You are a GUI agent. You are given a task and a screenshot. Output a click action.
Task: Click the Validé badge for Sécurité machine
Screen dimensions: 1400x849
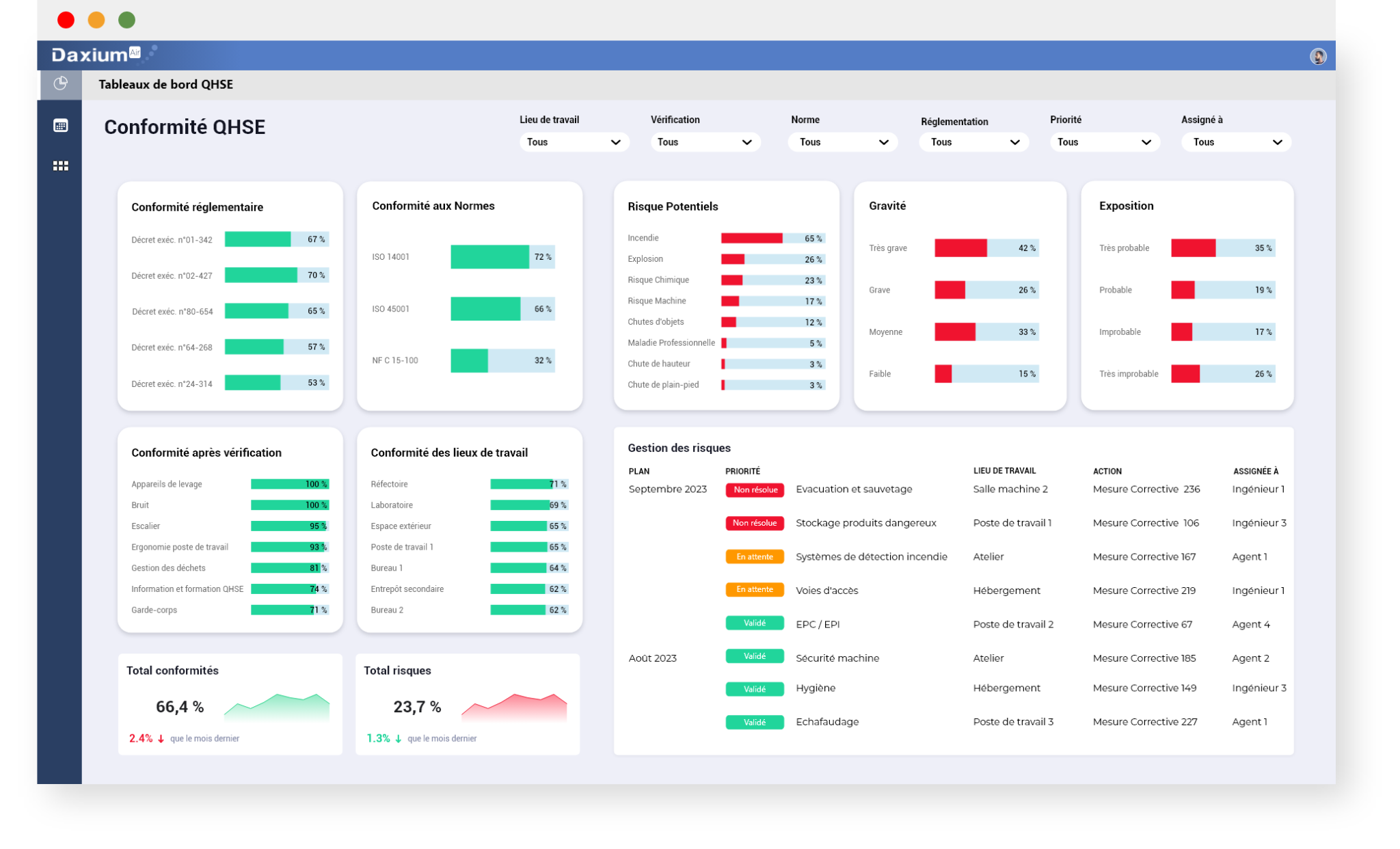coord(754,656)
